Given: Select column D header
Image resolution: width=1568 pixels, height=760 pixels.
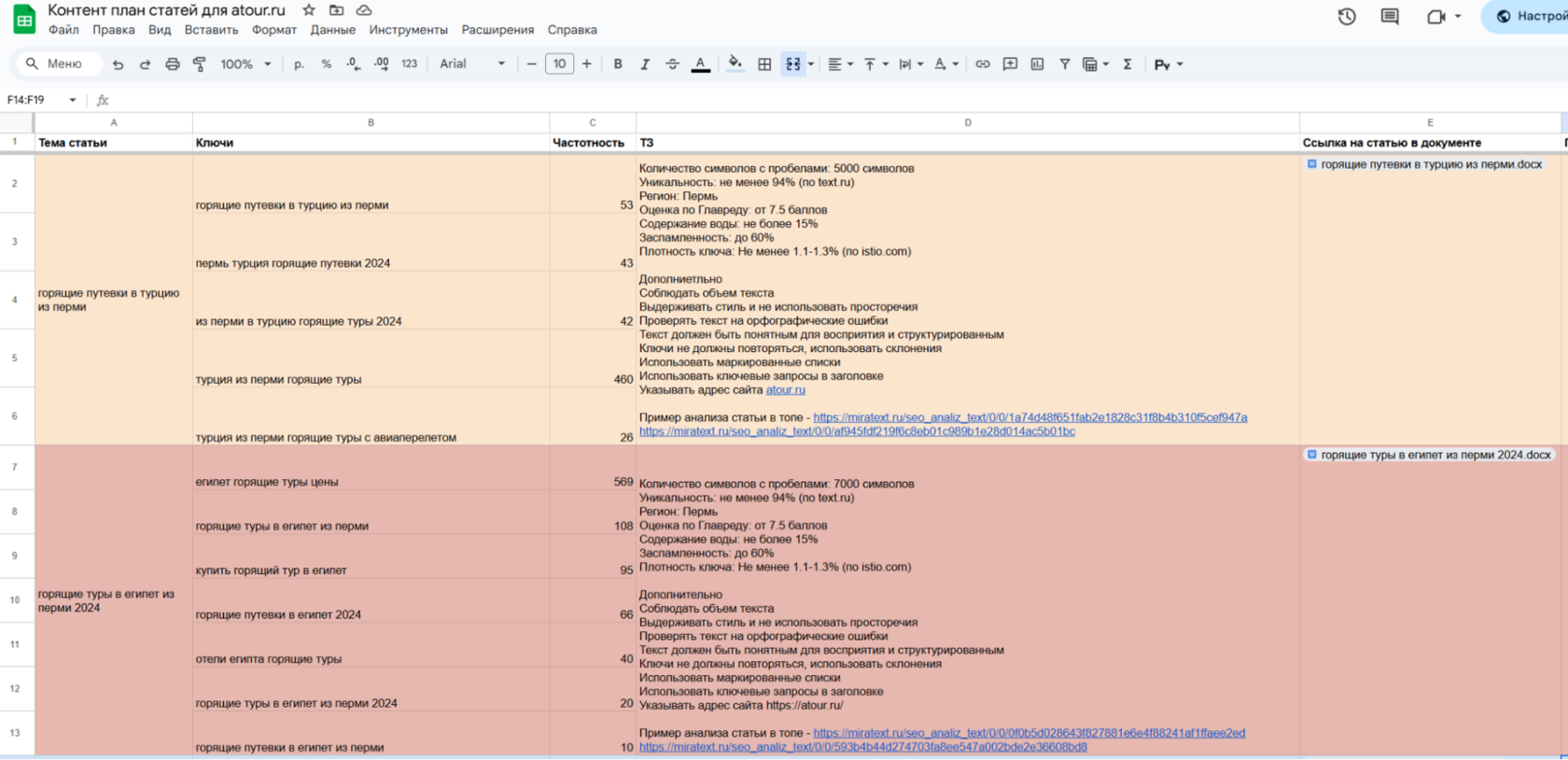Looking at the screenshot, I should pyautogui.click(x=968, y=122).
